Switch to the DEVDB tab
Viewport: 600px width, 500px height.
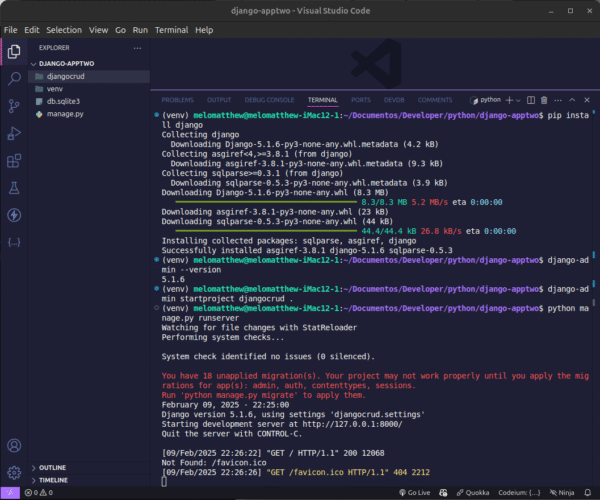tap(394, 100)
